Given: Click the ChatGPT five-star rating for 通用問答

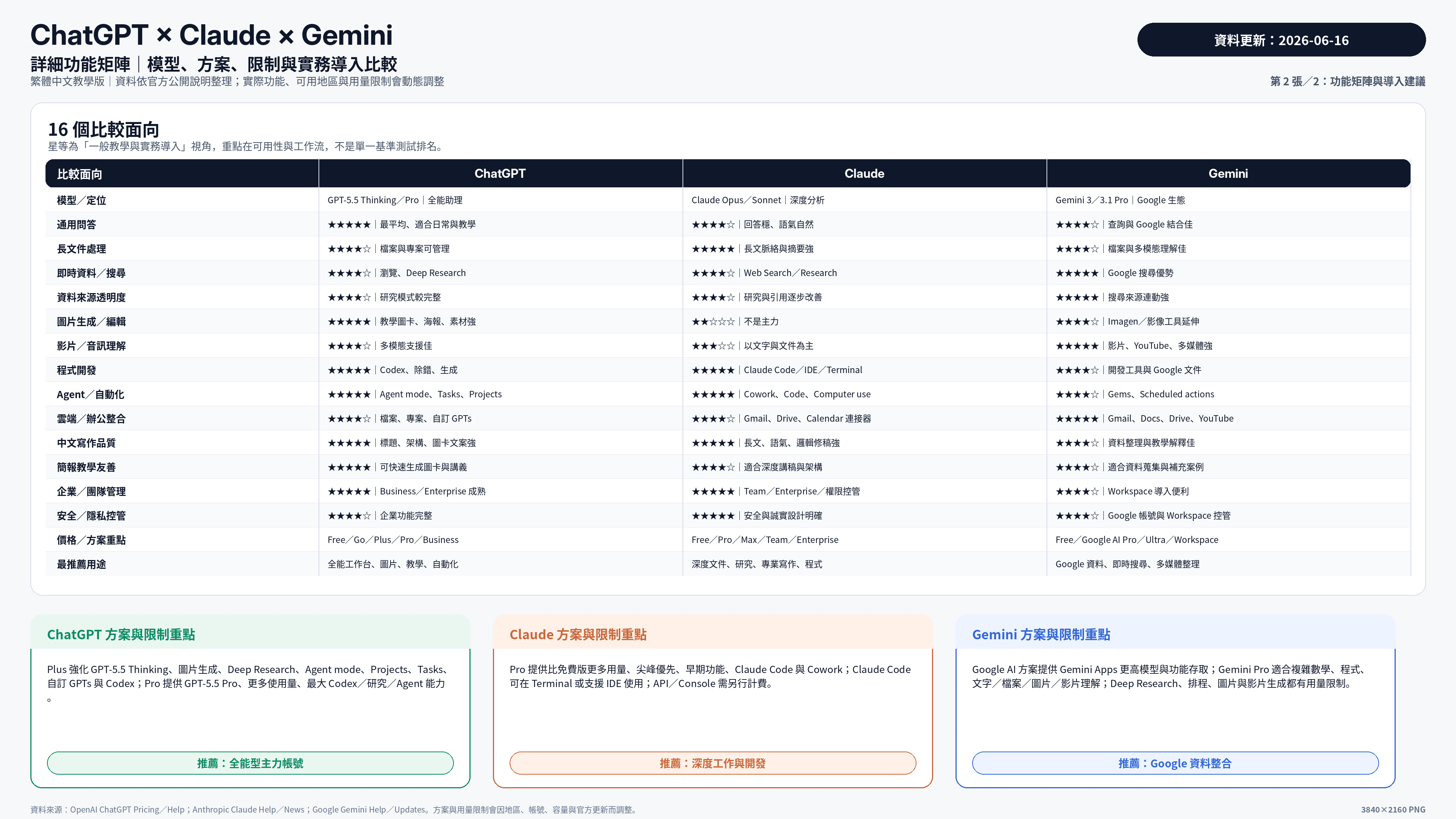Looking at the screenshot, I should tap(349, 224).
